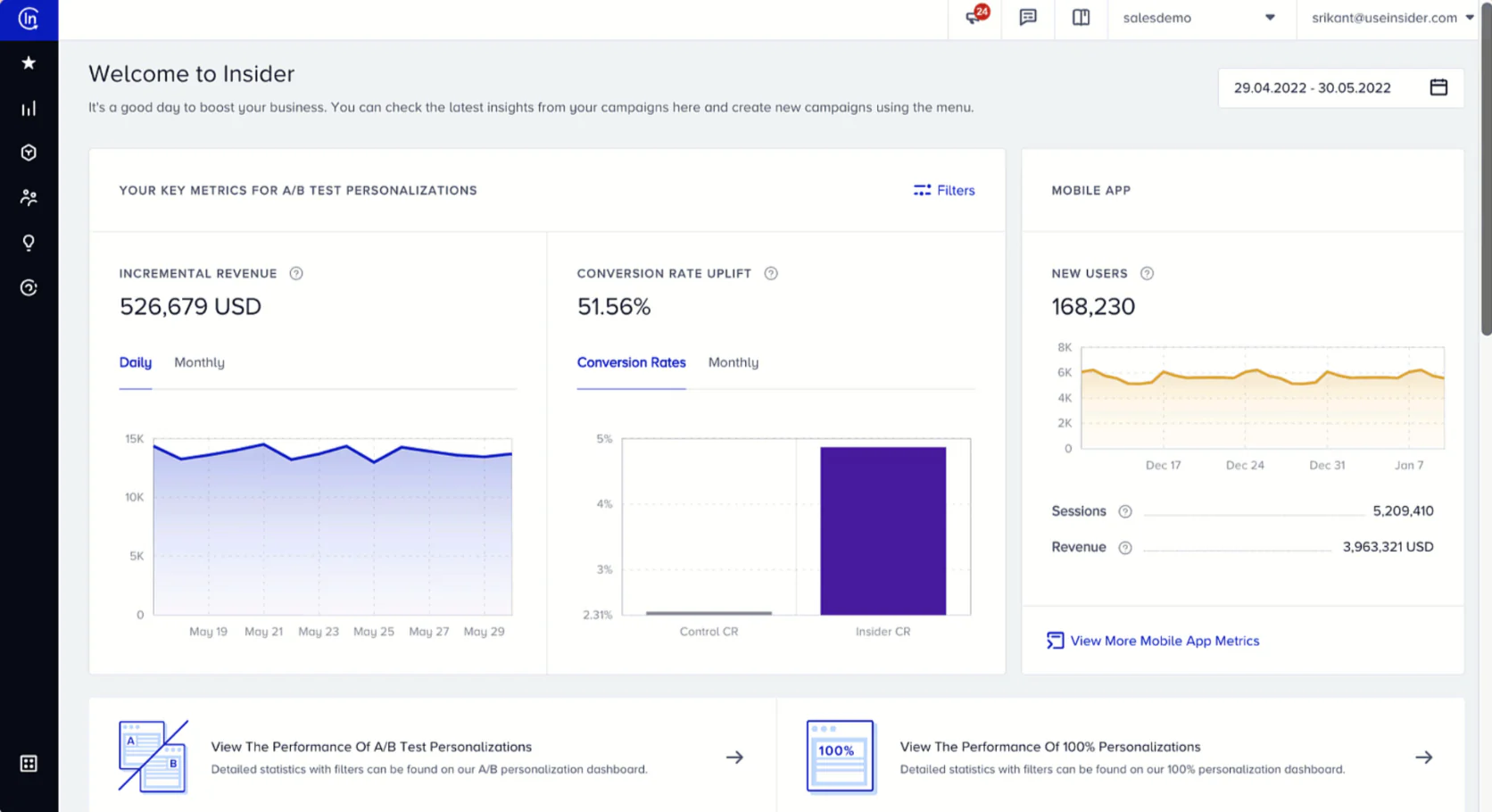Click the Incremental Revenue help icon

tap(296, 273)
